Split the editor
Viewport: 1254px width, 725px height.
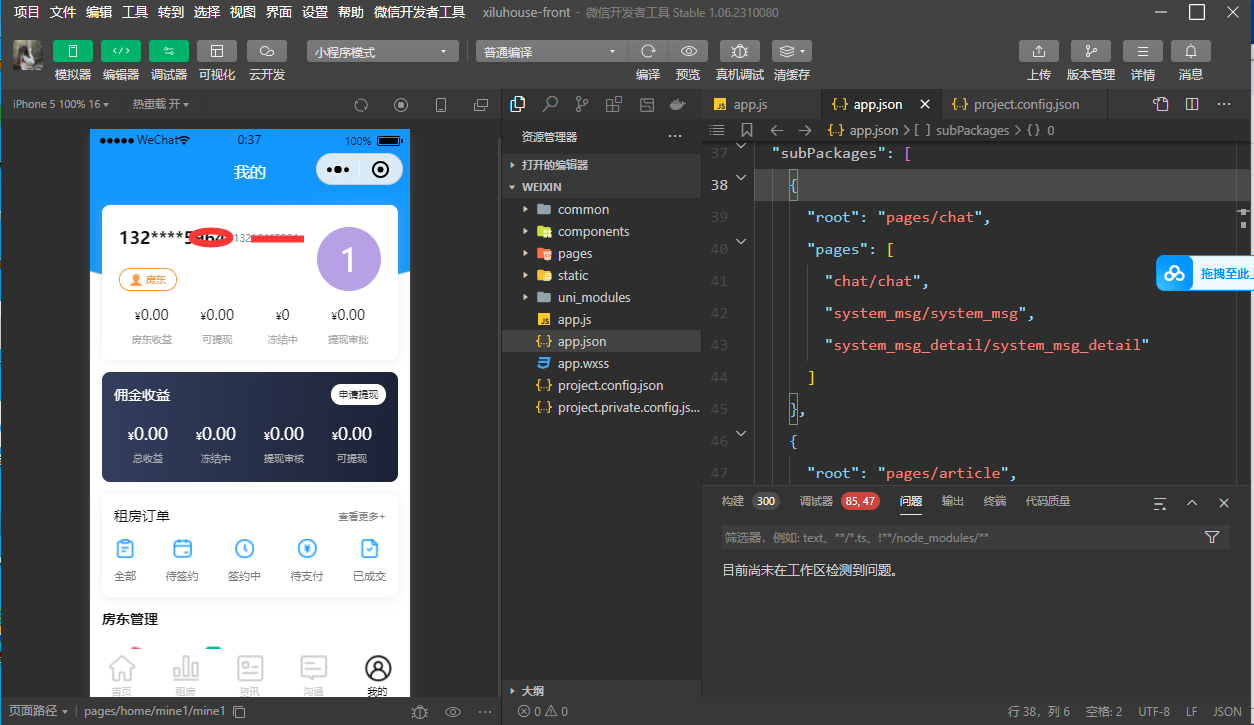1191,104
